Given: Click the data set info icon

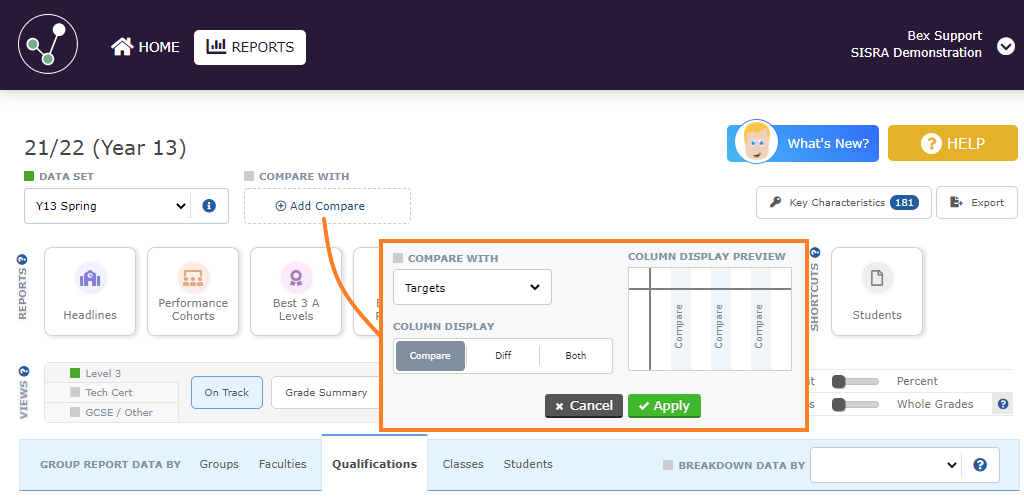Looking at the screenshot, I should point(209,206).
